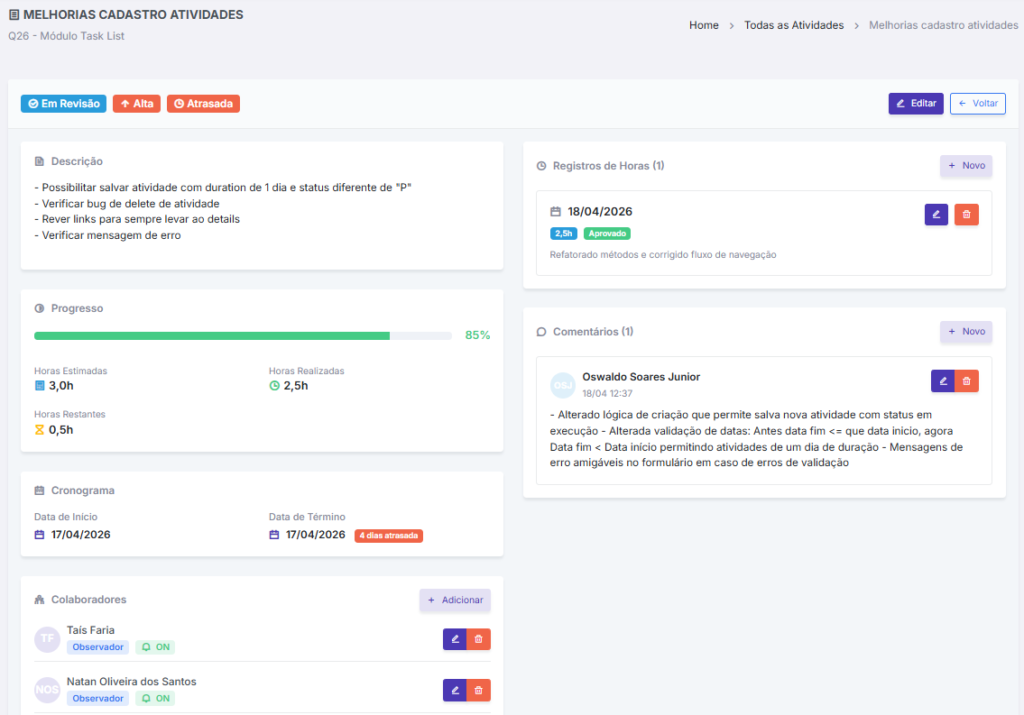
Task: Click Voltar to go back
Action: (977, 103)
